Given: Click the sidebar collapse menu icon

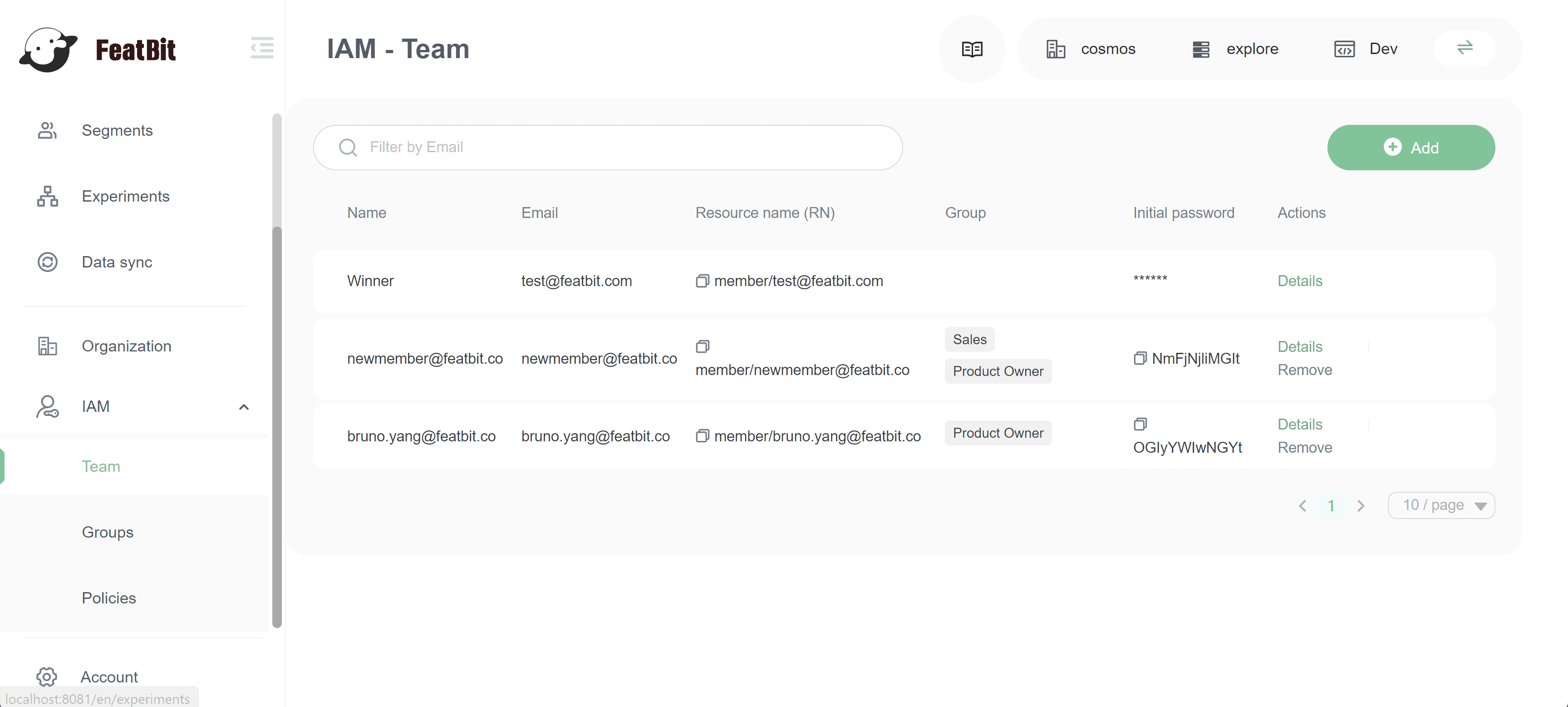Looking at the screenshot, I should coord(262,48).
